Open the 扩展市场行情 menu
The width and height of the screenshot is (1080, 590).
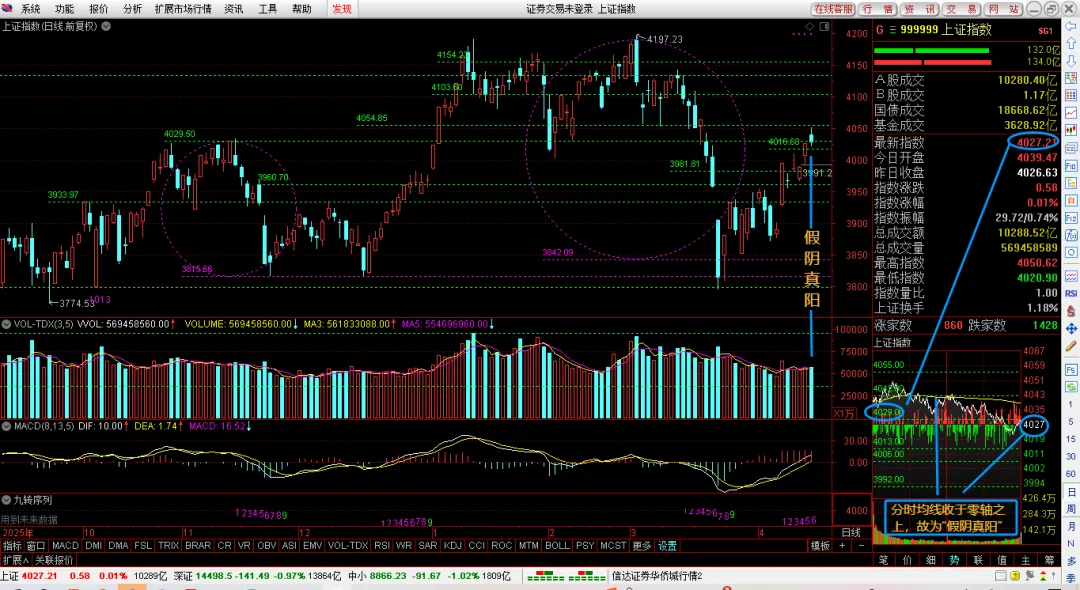(183, 9)
